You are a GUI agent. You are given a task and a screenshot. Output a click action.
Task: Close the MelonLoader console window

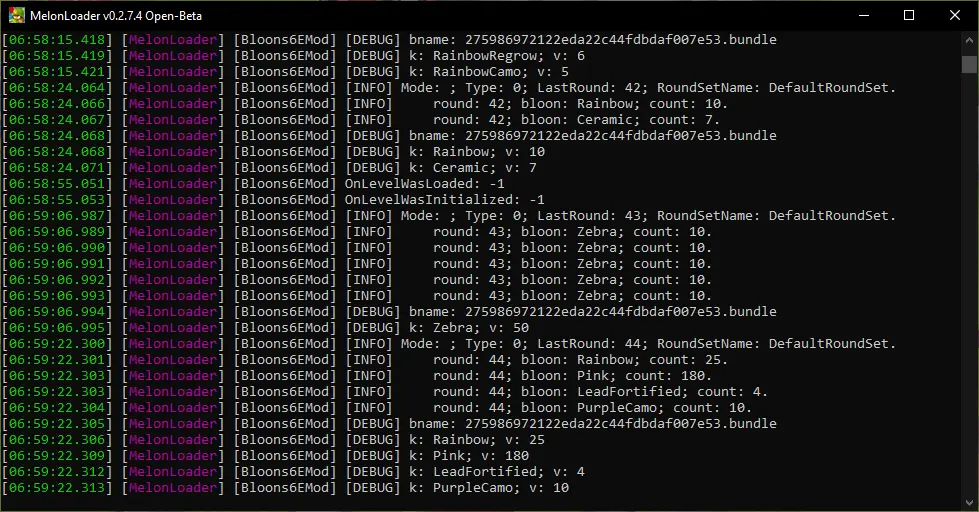[955, 16]
